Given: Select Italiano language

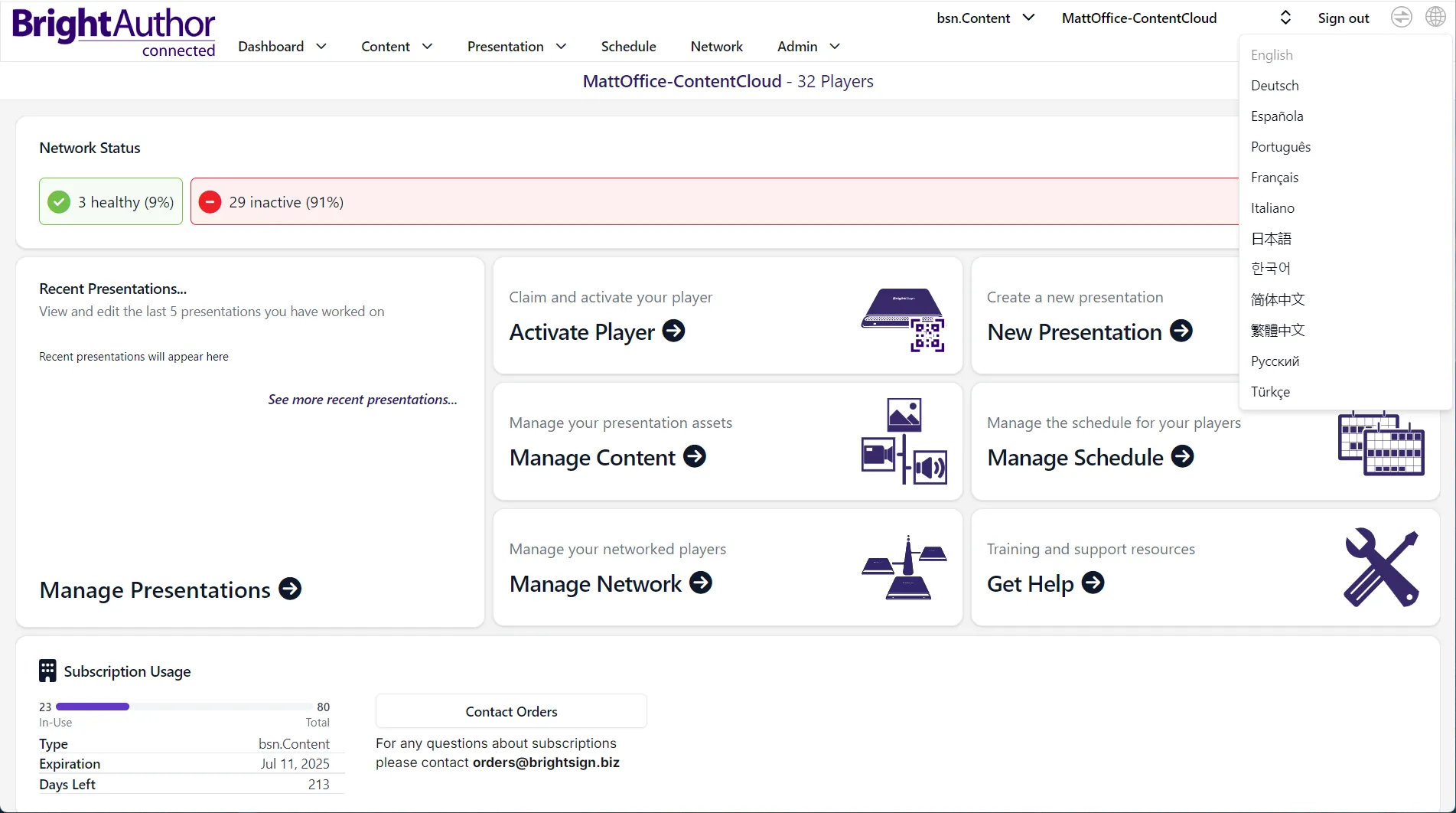Looking at the screenshot, I should tap(1272, 208).
